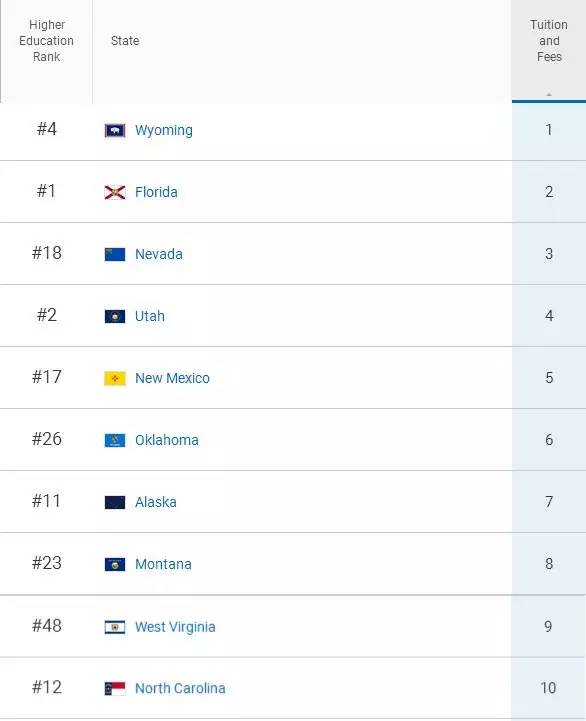Click the New Mexico flag icon
The width and height of the screenshot is (586, 721).
115,378
